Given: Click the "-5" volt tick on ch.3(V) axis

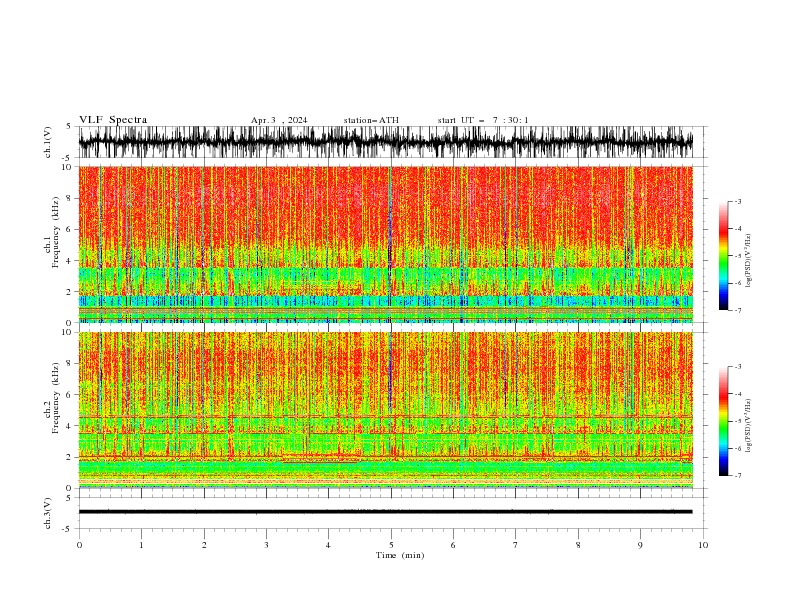Looking at the screenshot, I should point(68,529).
